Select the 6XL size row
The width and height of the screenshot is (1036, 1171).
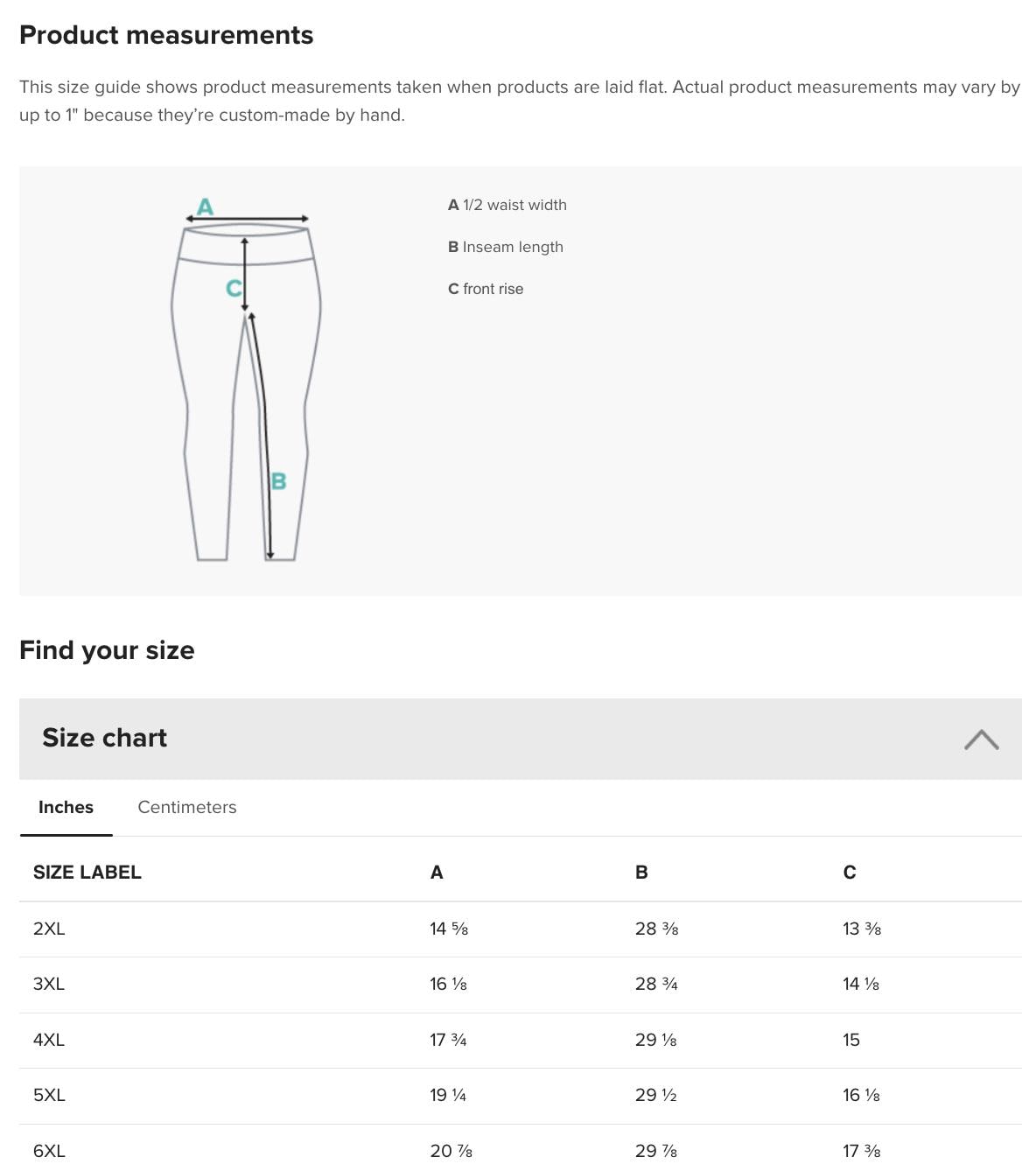point(50,1150)
